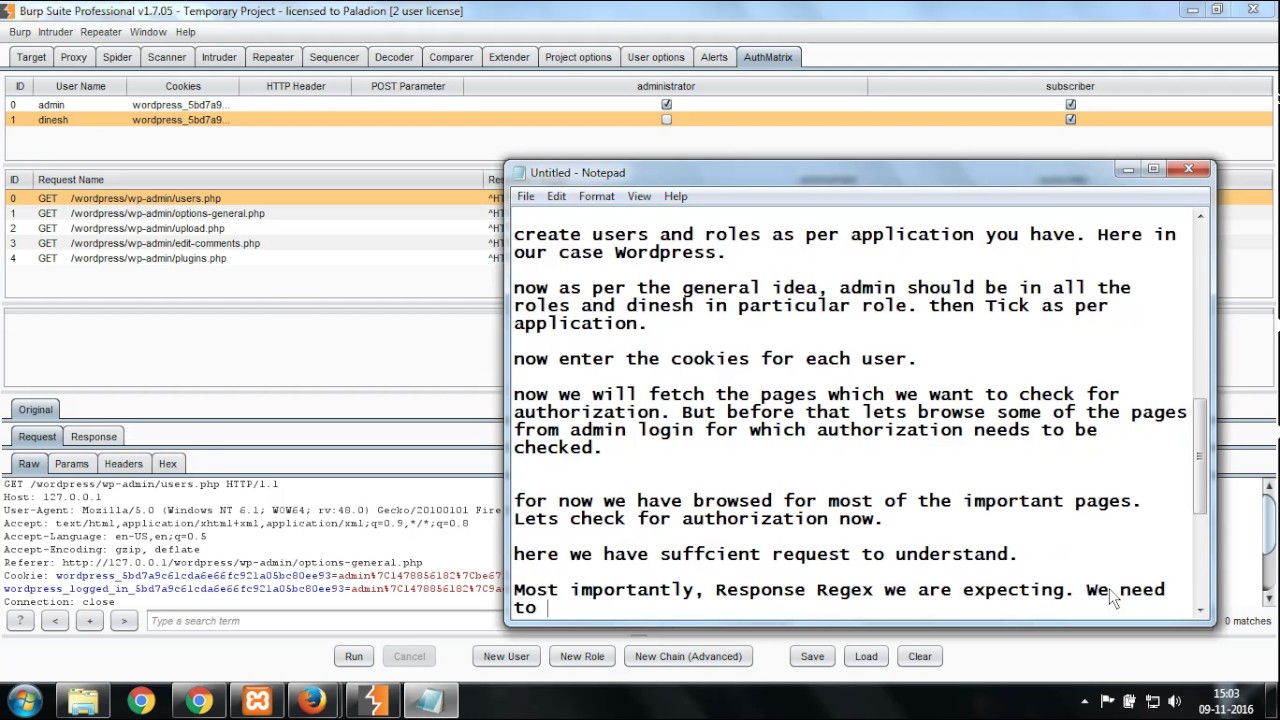Image resolution: width=1280 pixels, height=720 pixels.
Task: Toggle administrator checkbox for dinesh user
Action: click(666, 119)
